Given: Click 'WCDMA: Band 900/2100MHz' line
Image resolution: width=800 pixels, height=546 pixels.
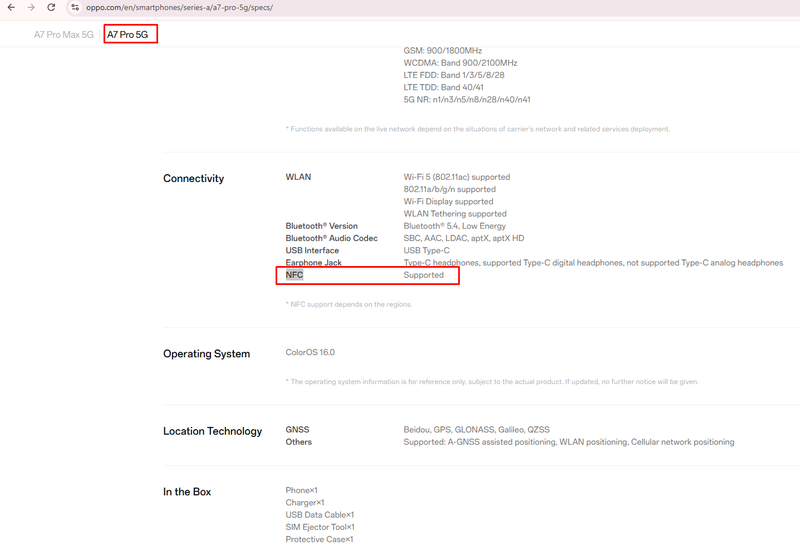Looking at the screenshot, I should click(460, 63).
